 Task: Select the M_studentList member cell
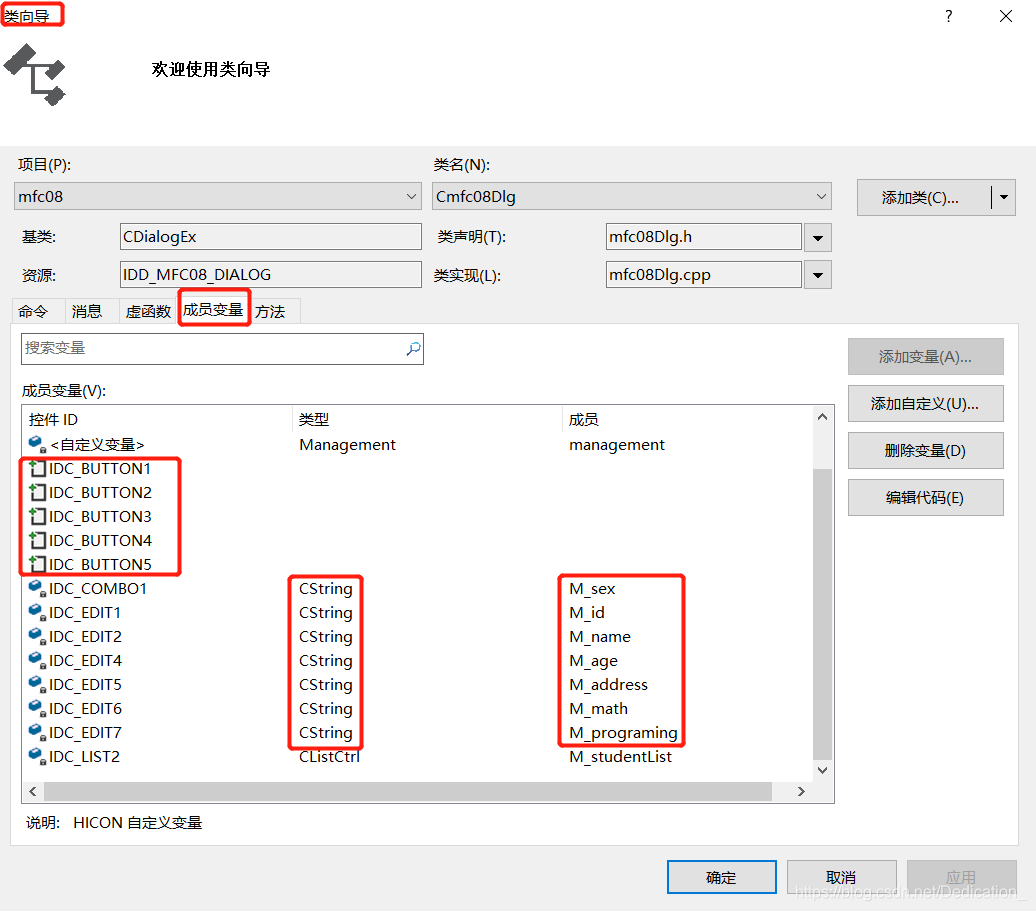(620, 756)
